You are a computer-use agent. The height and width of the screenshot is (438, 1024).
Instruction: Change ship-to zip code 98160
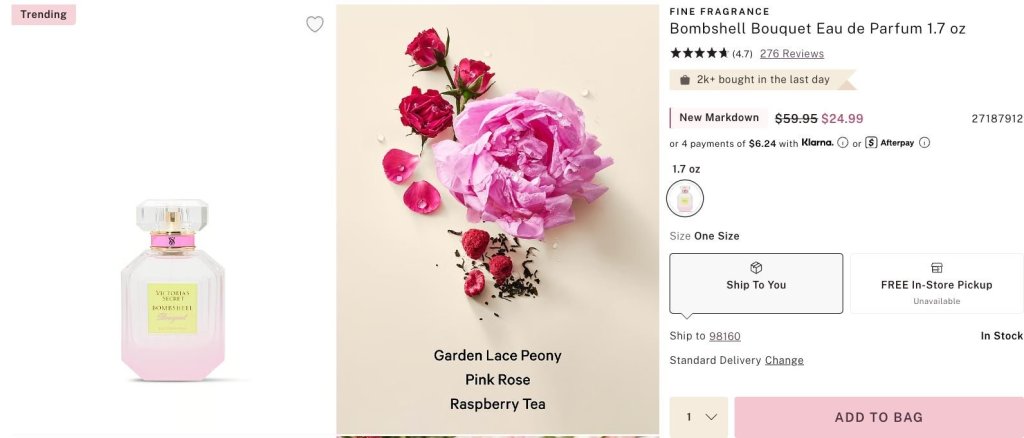[725, 336]
